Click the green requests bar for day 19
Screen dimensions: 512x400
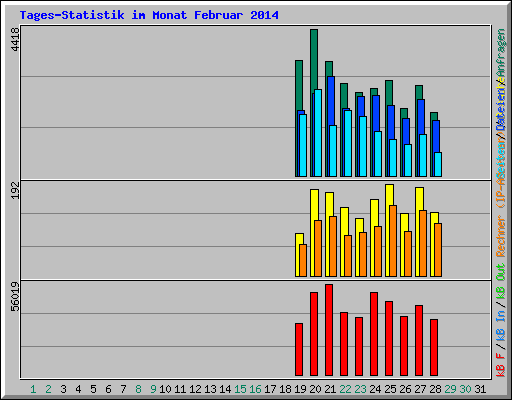click(x=299, y=85)
